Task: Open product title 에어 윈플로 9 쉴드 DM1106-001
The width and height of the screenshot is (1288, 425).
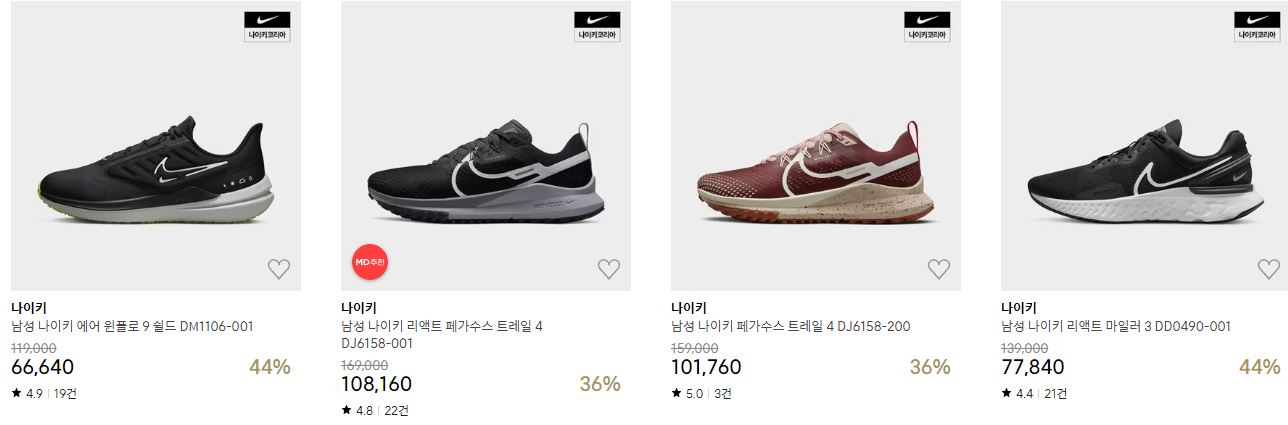Action: coord(133,326)
